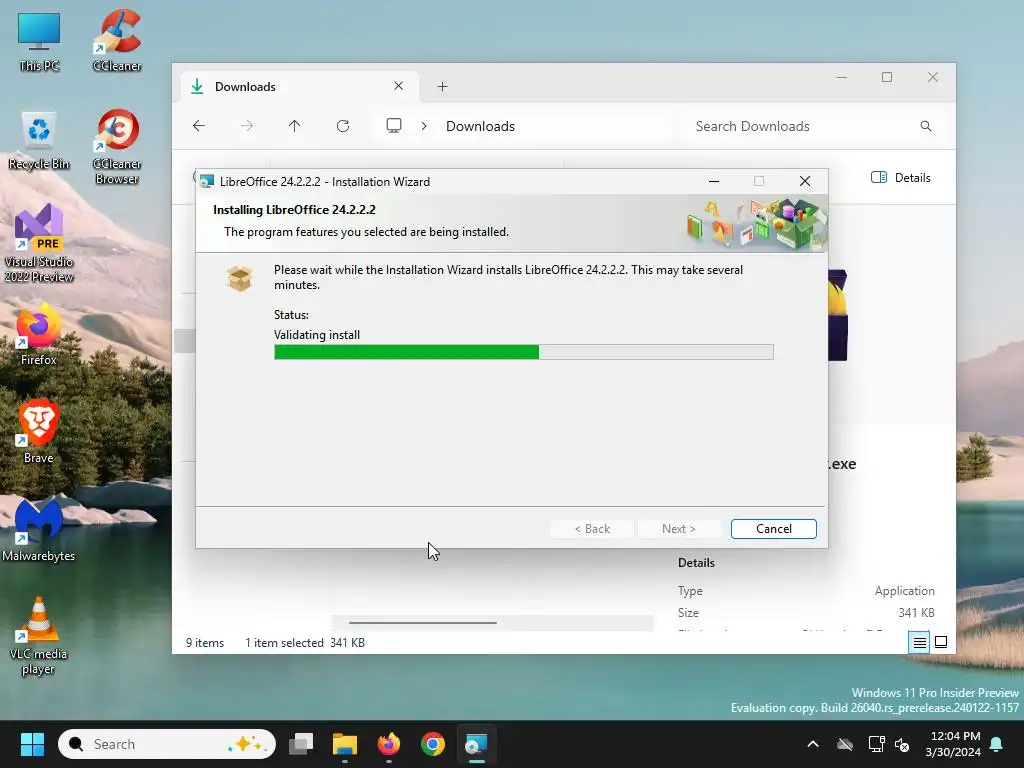Click the muted volume tray icon
Image resolution: width=1024 pixels, height=768 pixels.
pyautogui.click(x=902, y=744)
